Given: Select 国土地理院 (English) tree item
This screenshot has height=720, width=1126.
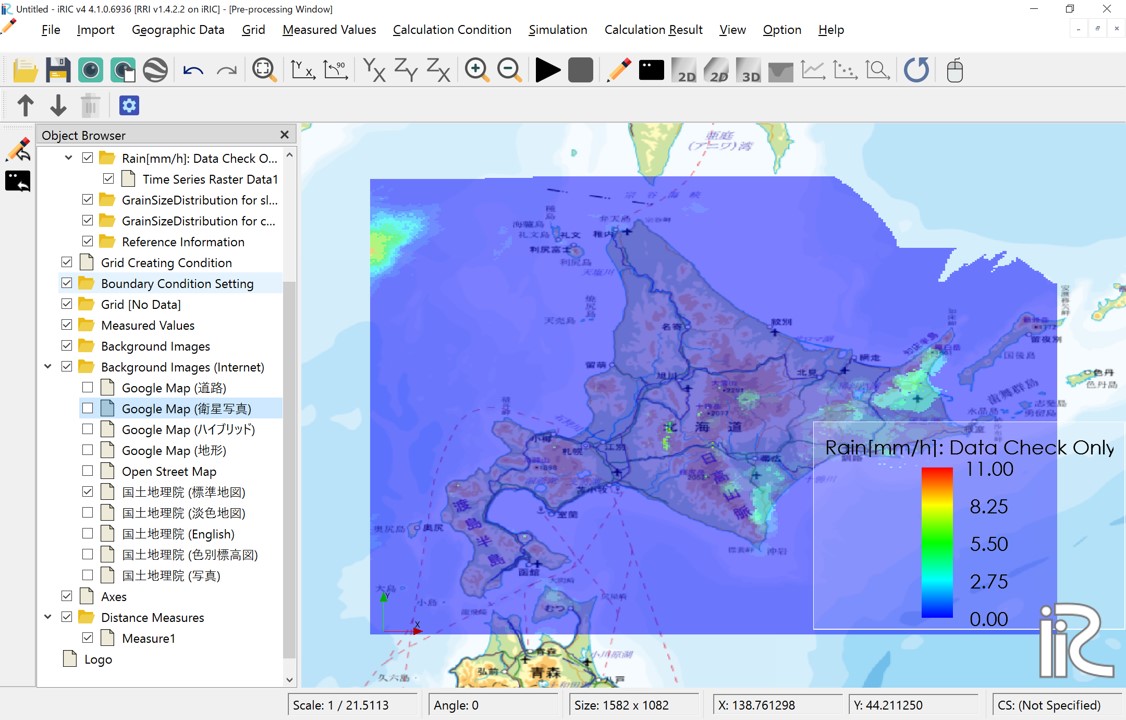Looking at the screenshot, I should point(178,533).
